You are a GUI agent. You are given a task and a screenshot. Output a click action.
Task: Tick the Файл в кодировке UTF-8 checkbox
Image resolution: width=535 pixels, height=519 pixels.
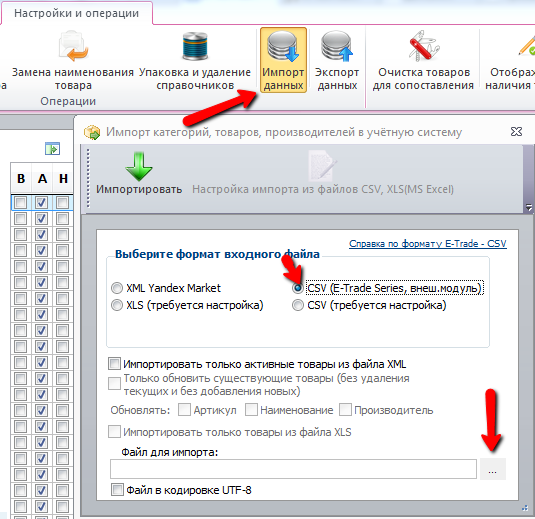(117, 490)
